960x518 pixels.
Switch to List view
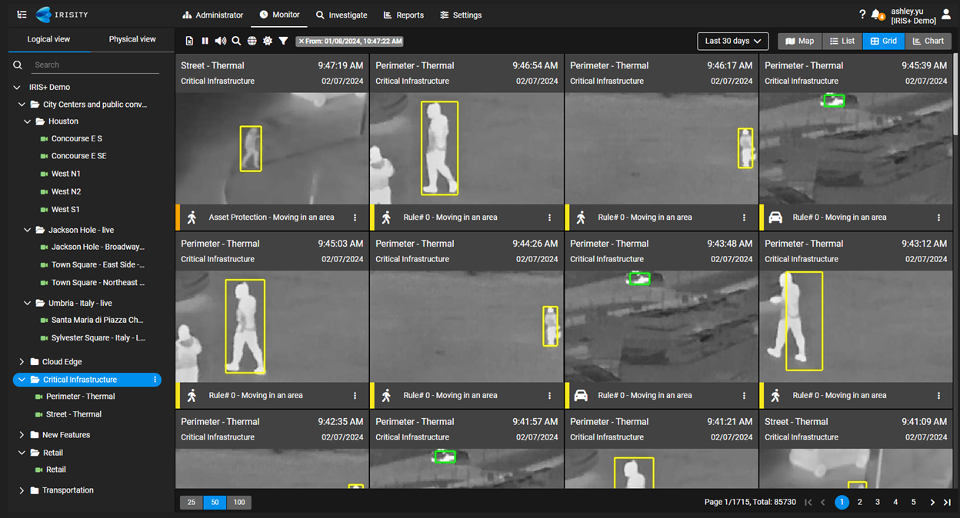[x=841, y=41]
